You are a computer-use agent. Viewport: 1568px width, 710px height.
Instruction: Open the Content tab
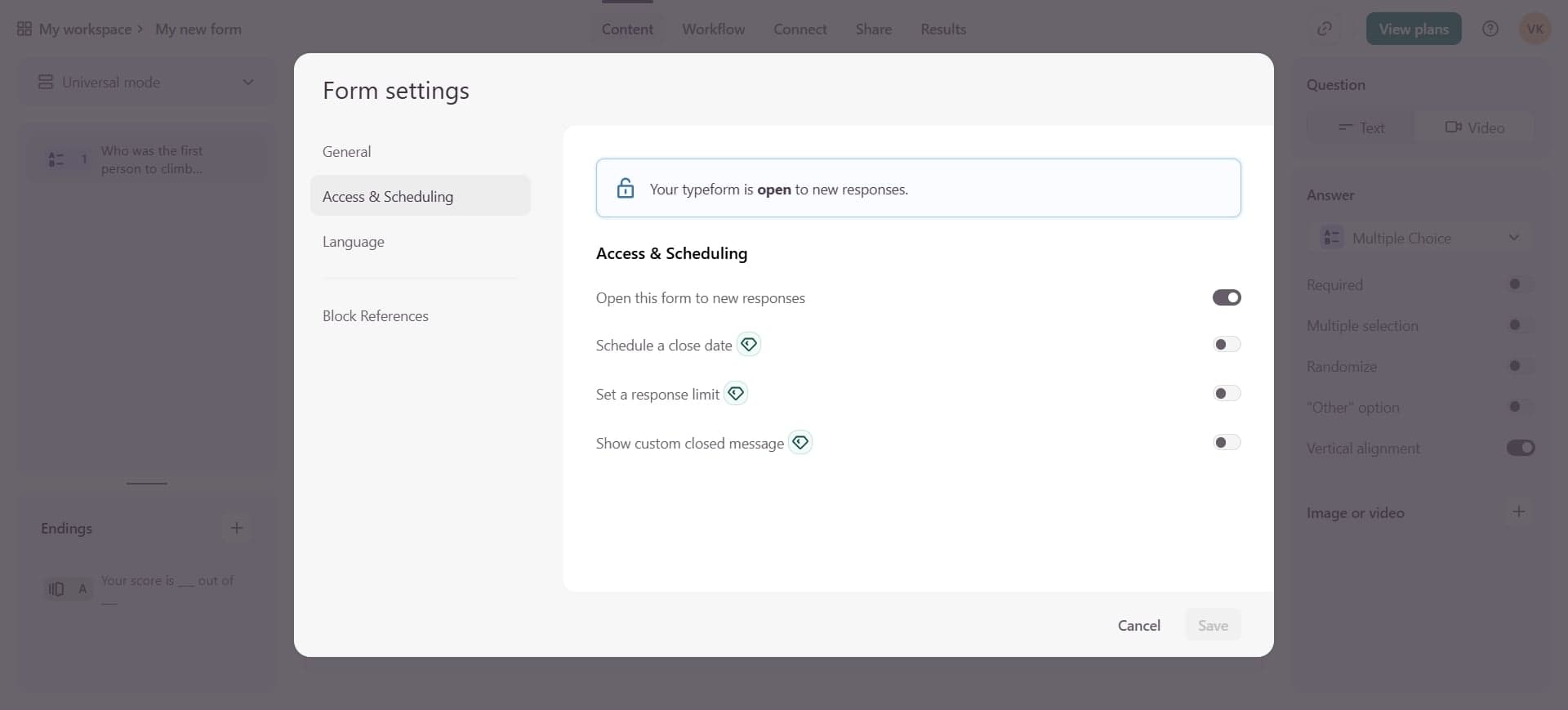(x=627, y=29)
